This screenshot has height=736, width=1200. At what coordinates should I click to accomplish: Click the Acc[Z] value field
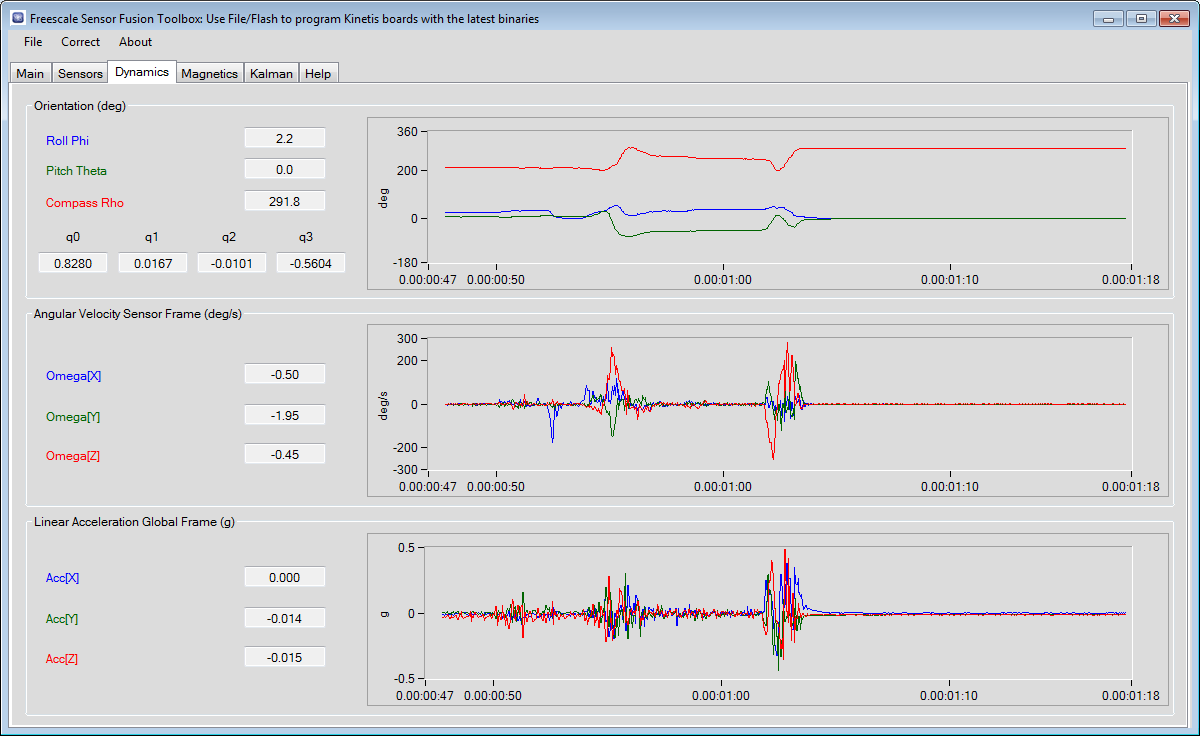pyautogui.click(x=285, y=657)
